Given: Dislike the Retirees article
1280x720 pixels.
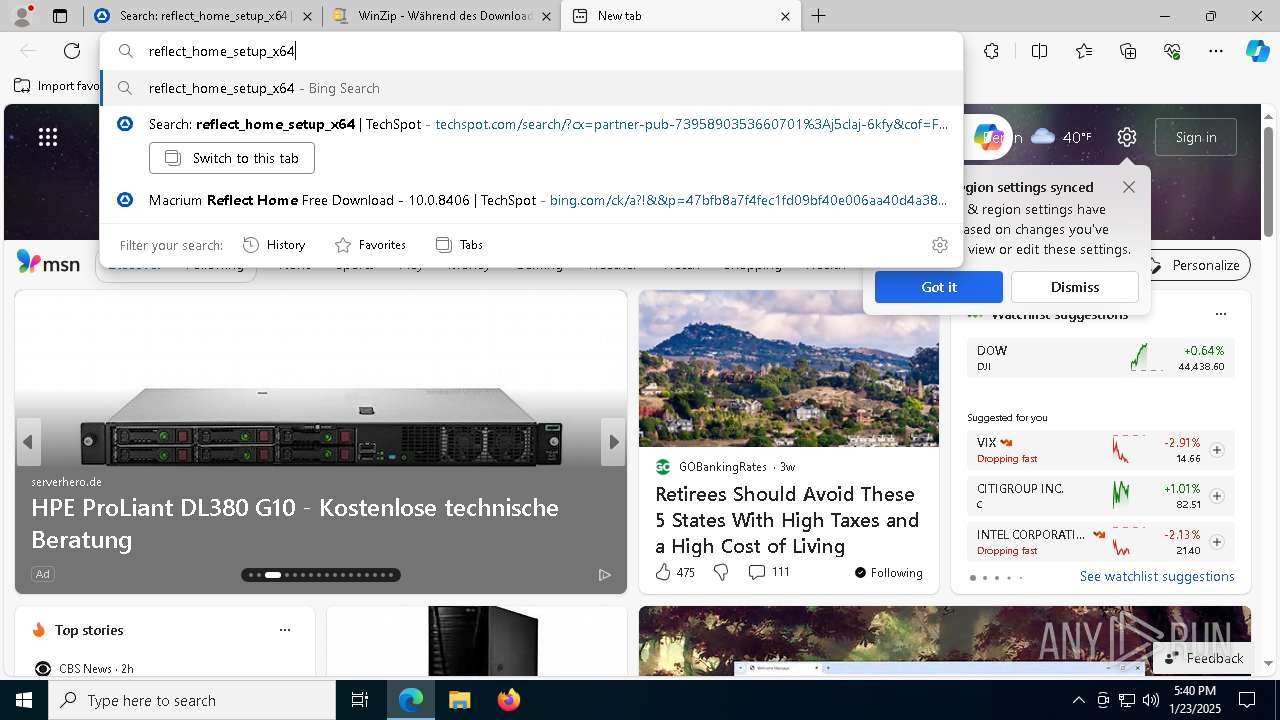Looking at the screenshot, I should 721,572.
